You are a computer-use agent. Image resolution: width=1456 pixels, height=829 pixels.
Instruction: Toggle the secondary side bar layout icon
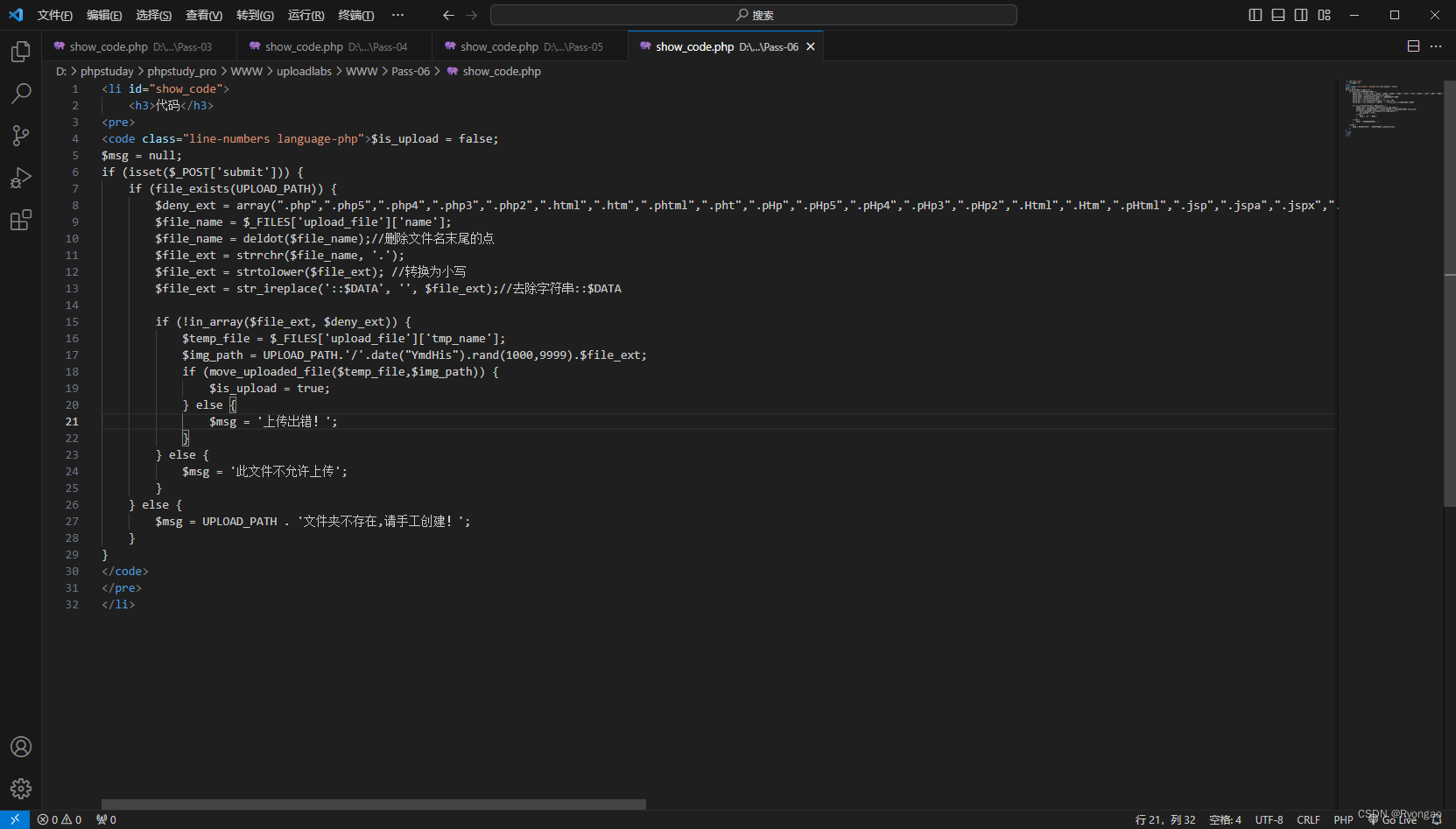coord(1301,15)
